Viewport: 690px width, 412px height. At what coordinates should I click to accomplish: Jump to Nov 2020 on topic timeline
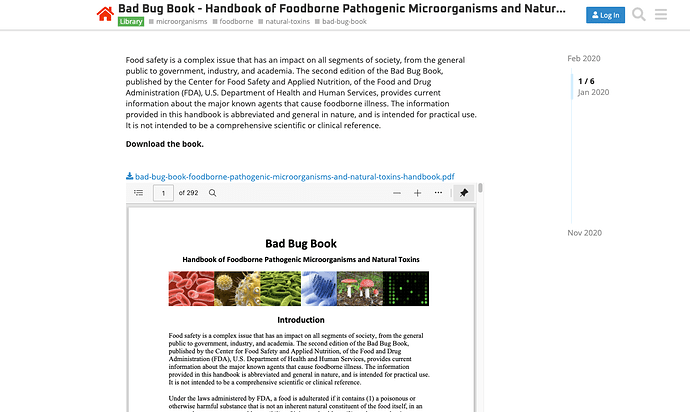[584, 233]
